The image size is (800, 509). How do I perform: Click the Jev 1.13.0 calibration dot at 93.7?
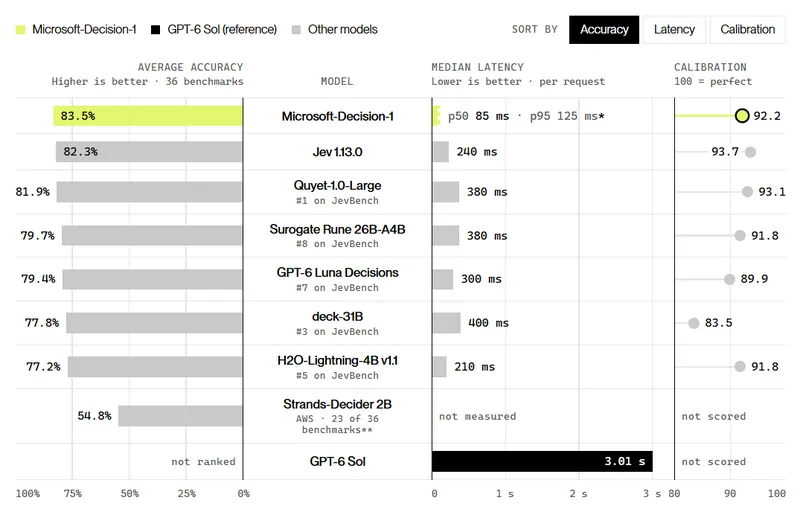pos(750,151)
